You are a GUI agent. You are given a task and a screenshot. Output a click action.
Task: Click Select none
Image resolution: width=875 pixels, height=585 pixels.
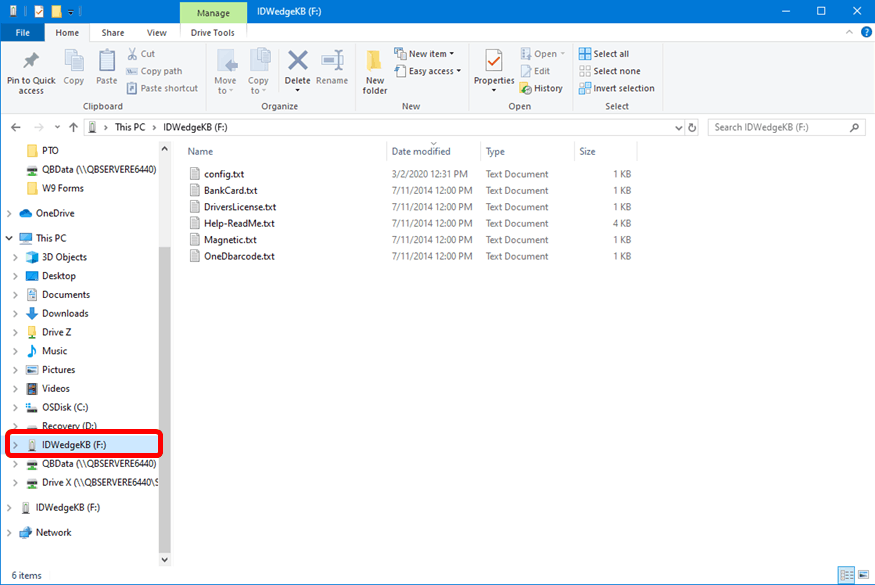[609, 71]
